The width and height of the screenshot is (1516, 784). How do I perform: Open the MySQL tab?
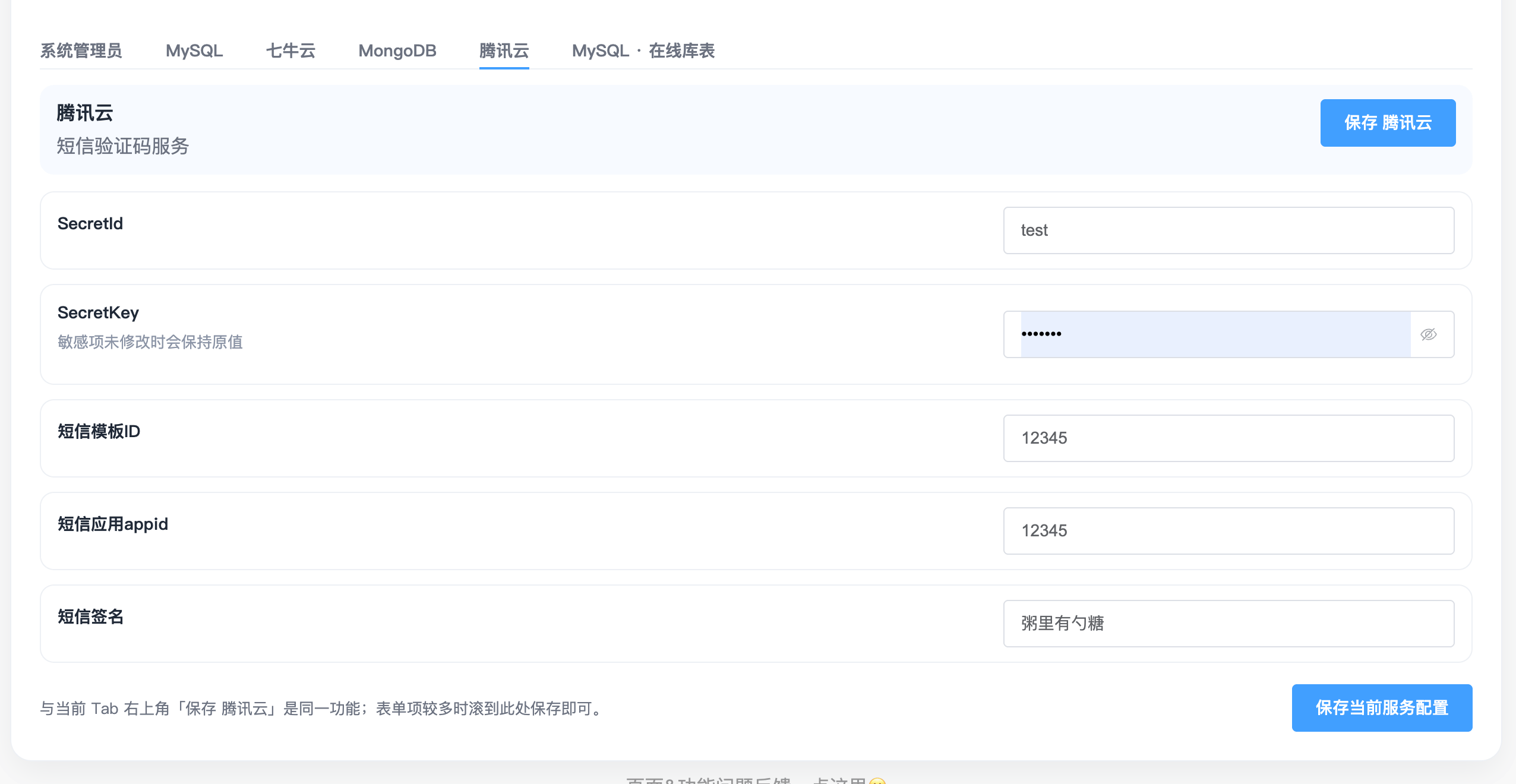pyautogui.click(x=194, y=50)
